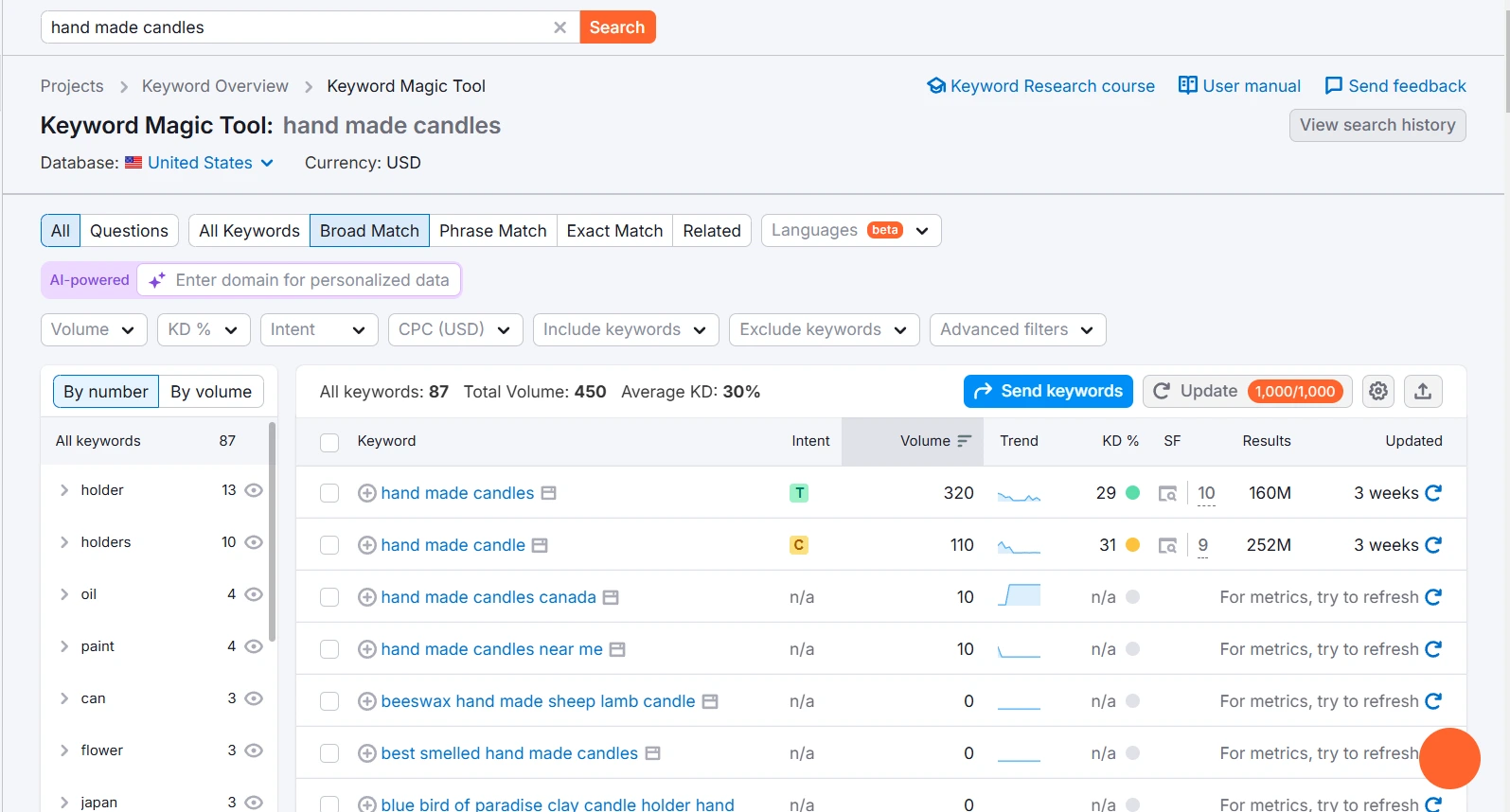Click the Update 1,000/1,000 button

tap(1247, 391)
